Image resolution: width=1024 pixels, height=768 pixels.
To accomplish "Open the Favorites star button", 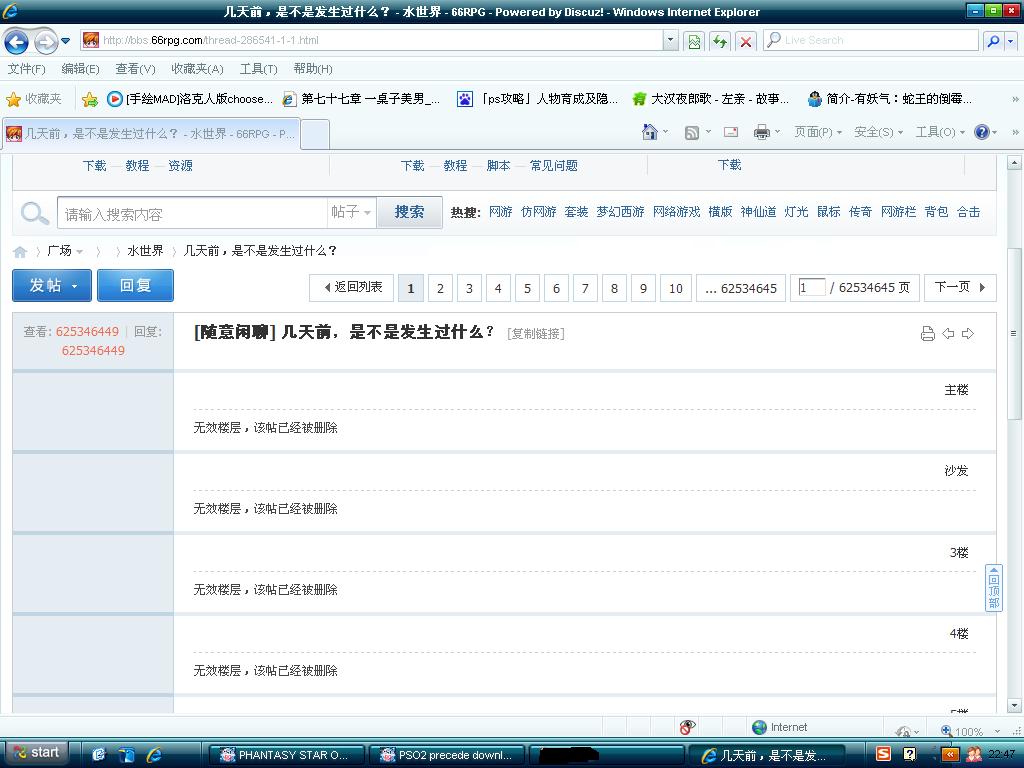I will pos(33,99).
